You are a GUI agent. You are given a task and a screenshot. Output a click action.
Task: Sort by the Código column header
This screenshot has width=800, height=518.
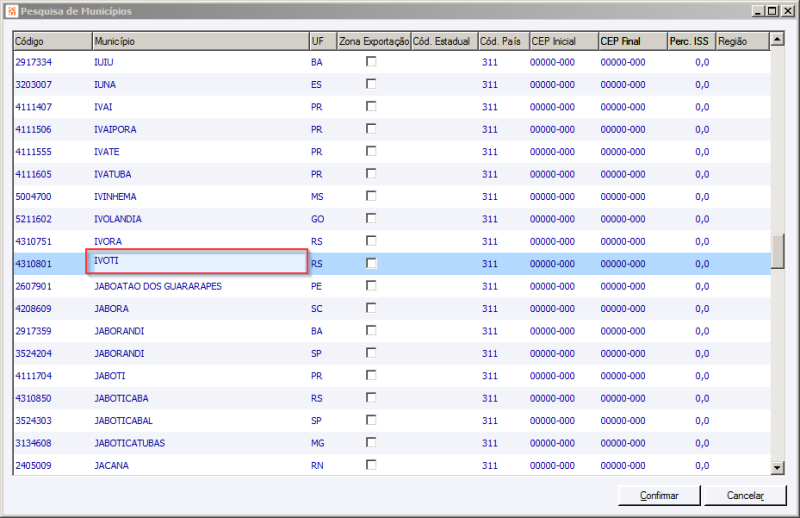53,41
